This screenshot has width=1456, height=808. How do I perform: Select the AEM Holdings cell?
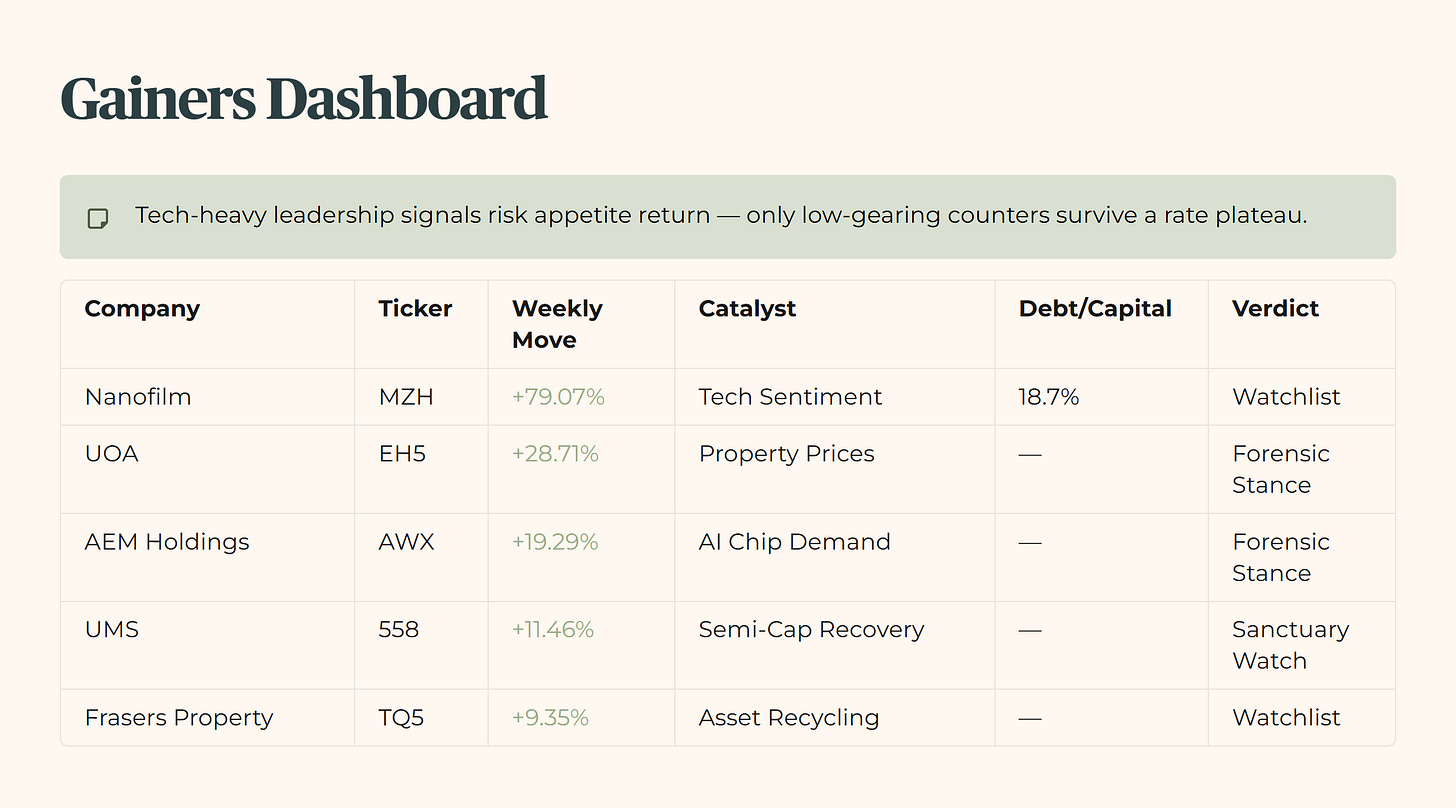point(167,542)
